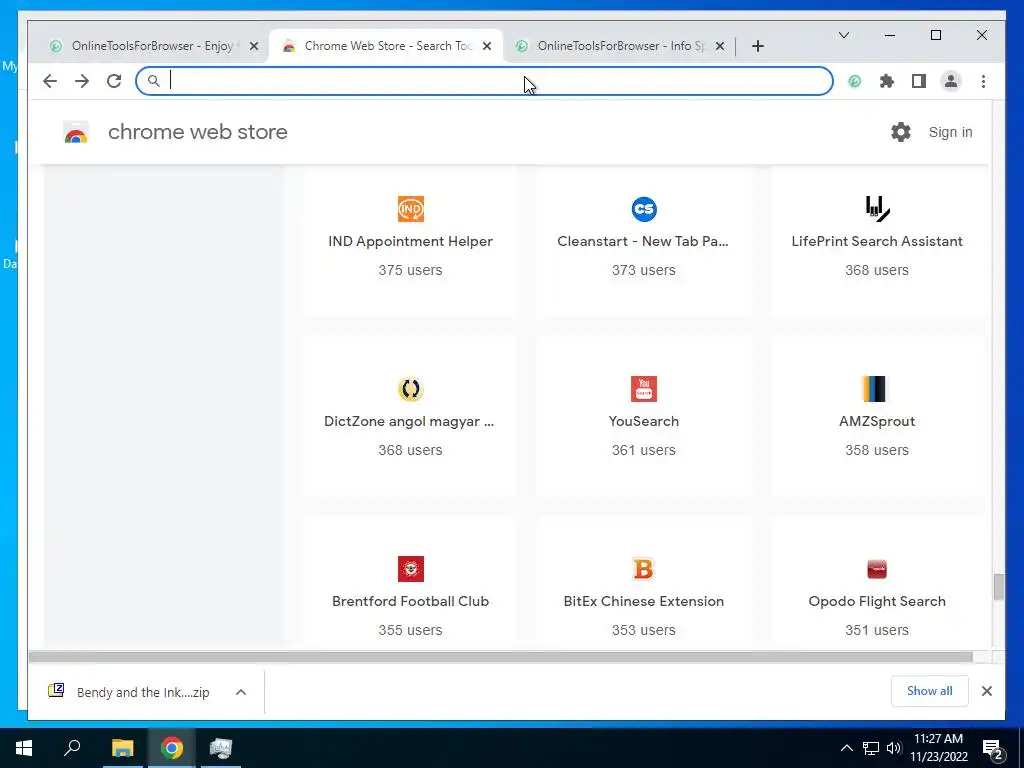The width and height of the screenshot is (1024, 768).
Task: Click Show all downloads button
Action: (x=929, y=691)
